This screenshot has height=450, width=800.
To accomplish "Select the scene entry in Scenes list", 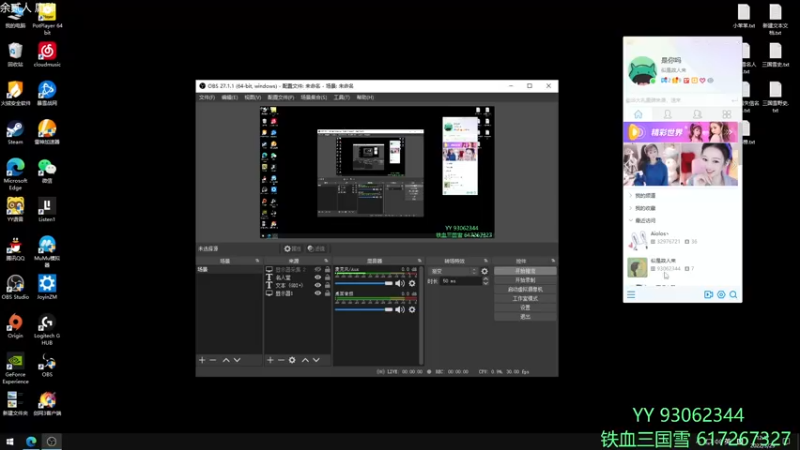I will pos(229,269).
